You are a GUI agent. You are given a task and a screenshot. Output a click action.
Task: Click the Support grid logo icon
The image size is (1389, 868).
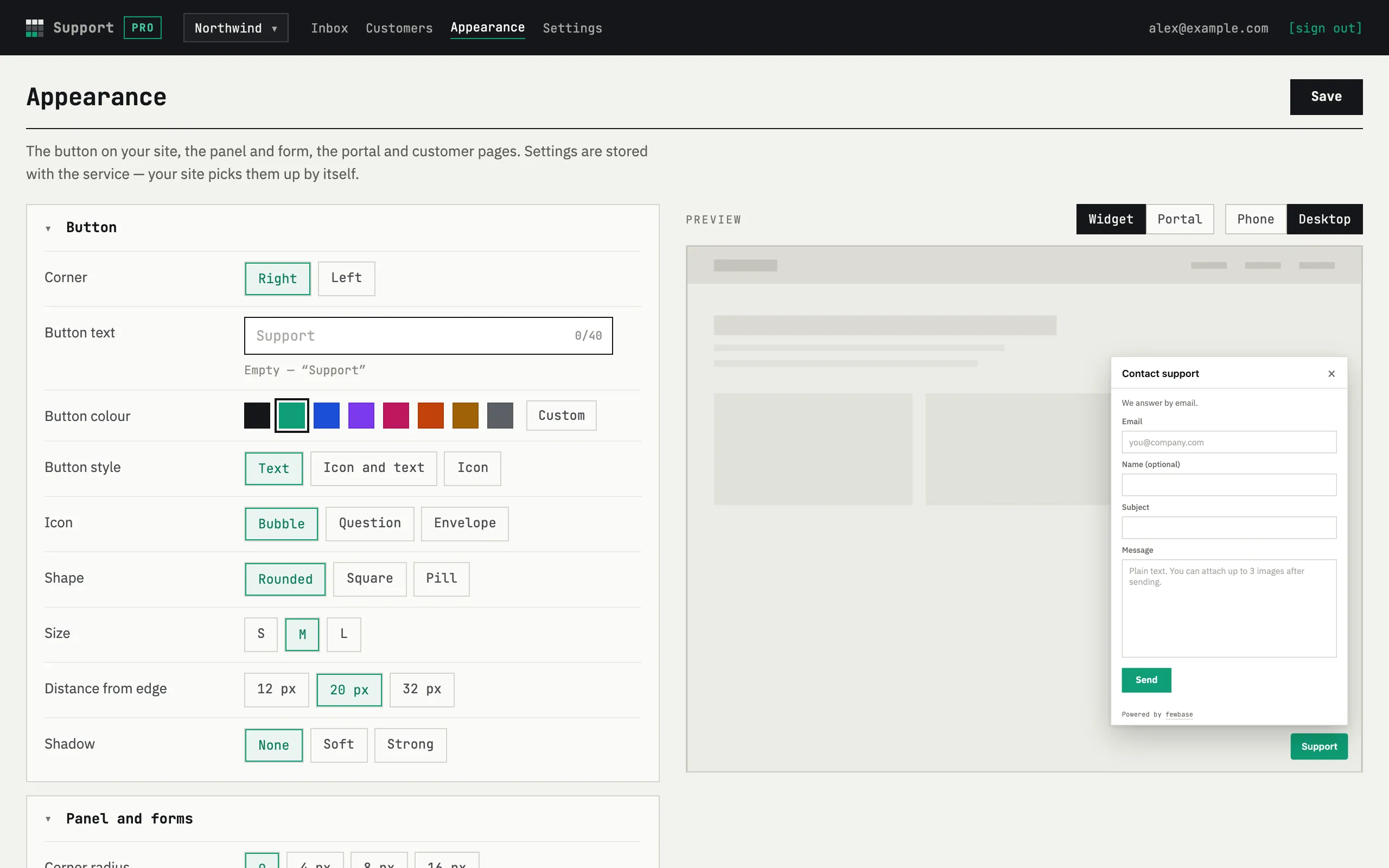[34, 28]
